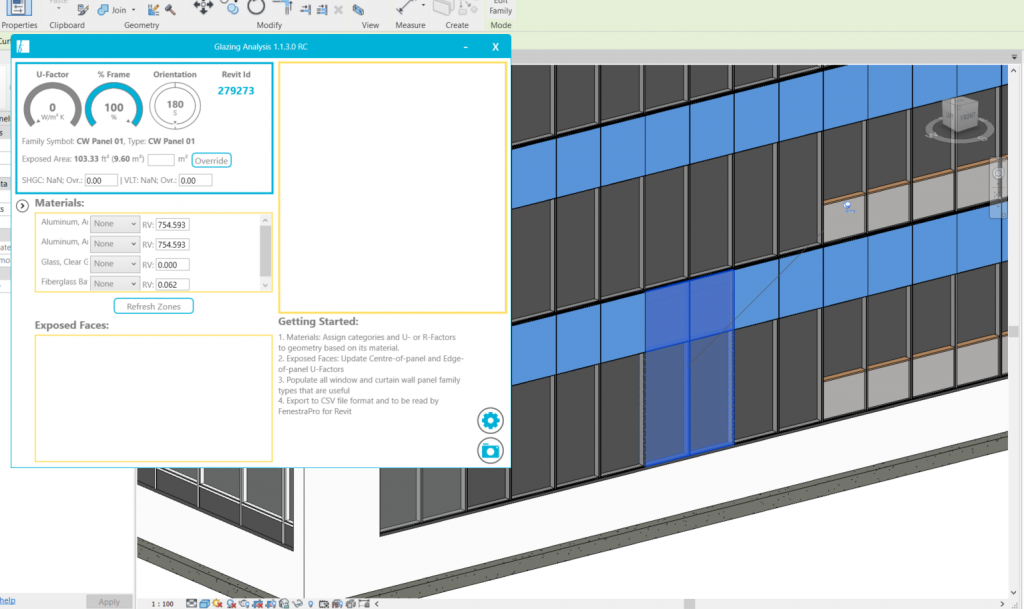Expand the Materials section arrow
This screenshot has height=609, width=1024.
tap(22, 206)
